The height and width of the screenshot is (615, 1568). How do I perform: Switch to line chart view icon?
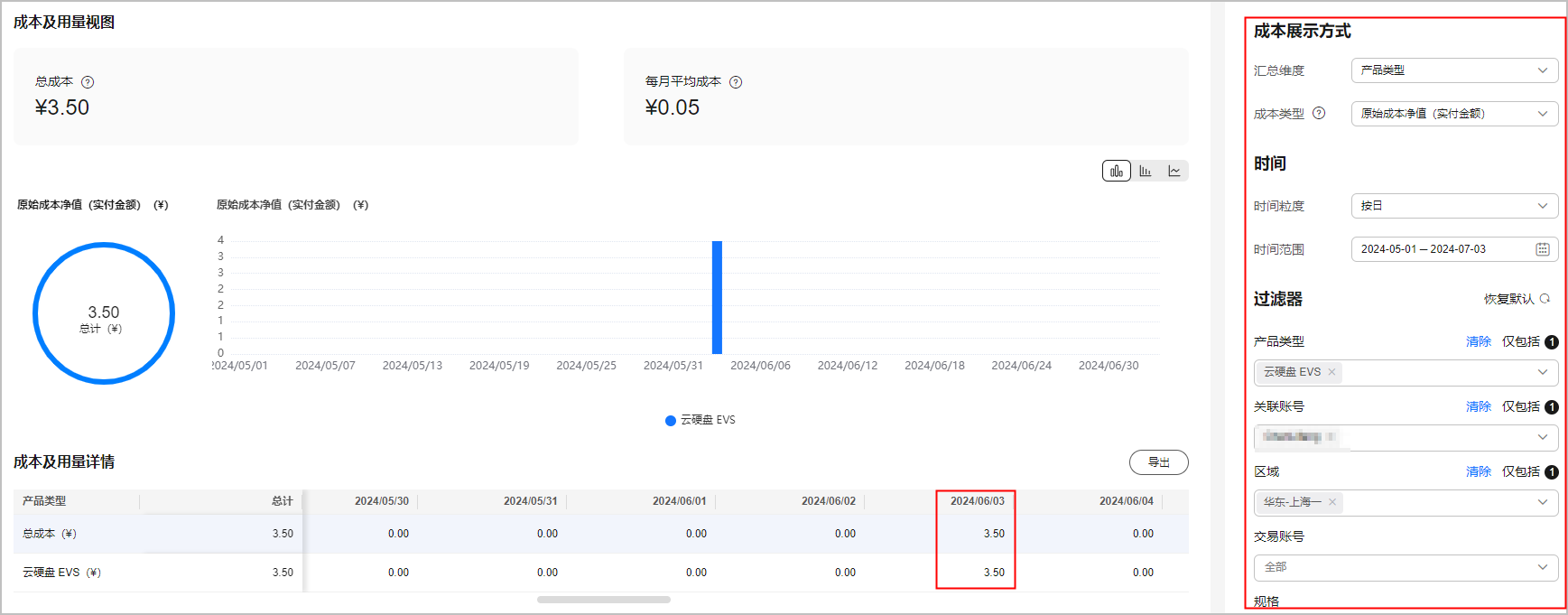tap(1174, 171)
